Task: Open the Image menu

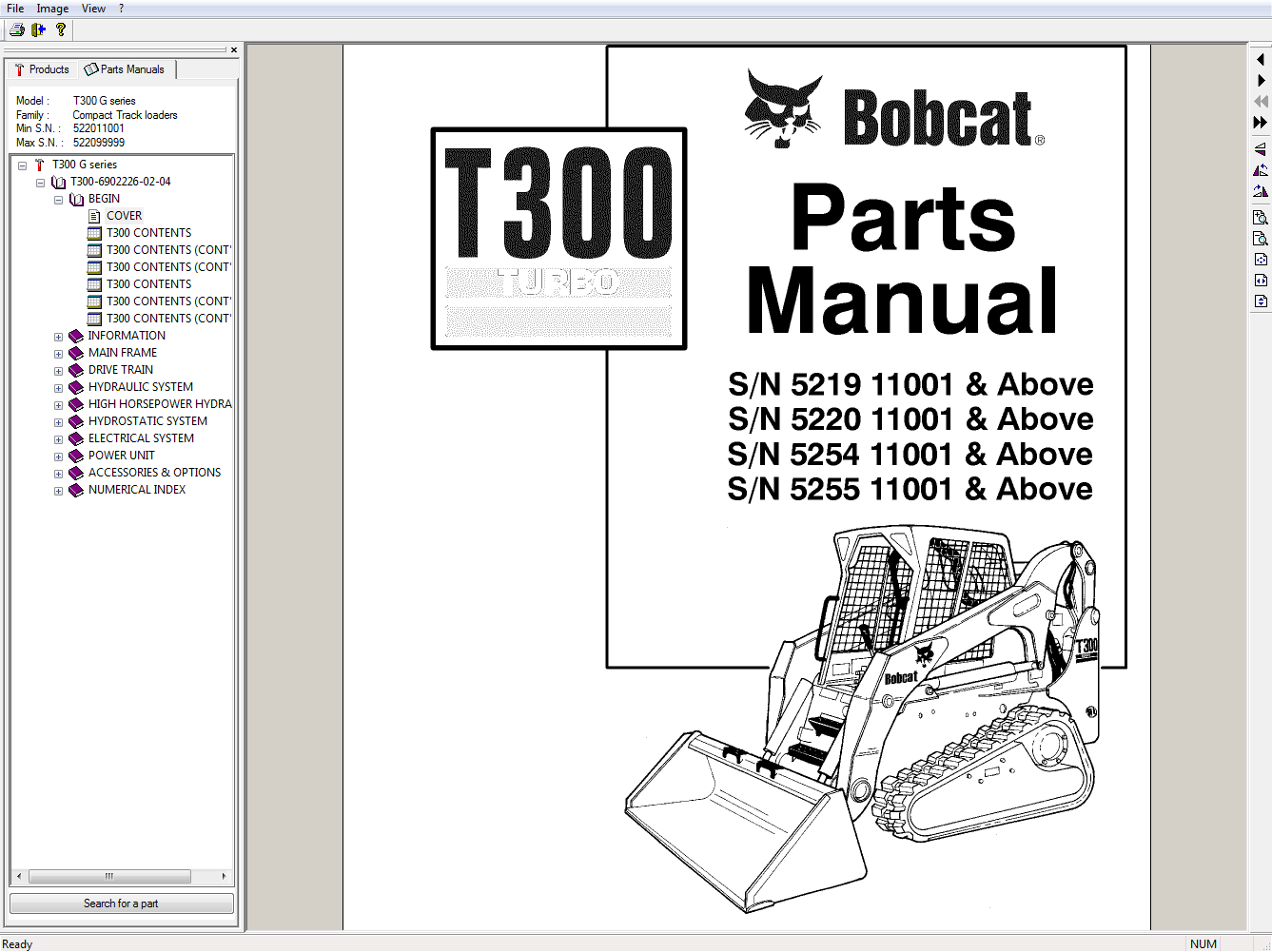Action: point(52,9)
